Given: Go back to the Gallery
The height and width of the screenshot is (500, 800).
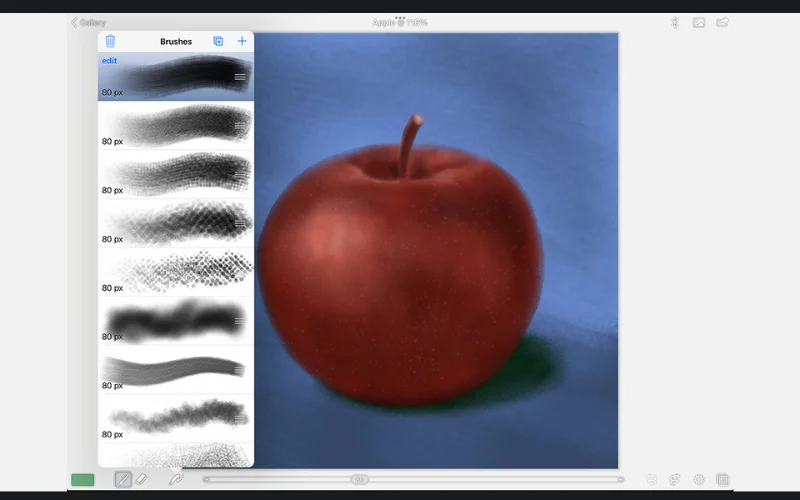Looking at the screenshot, I should tap(89, 22).
